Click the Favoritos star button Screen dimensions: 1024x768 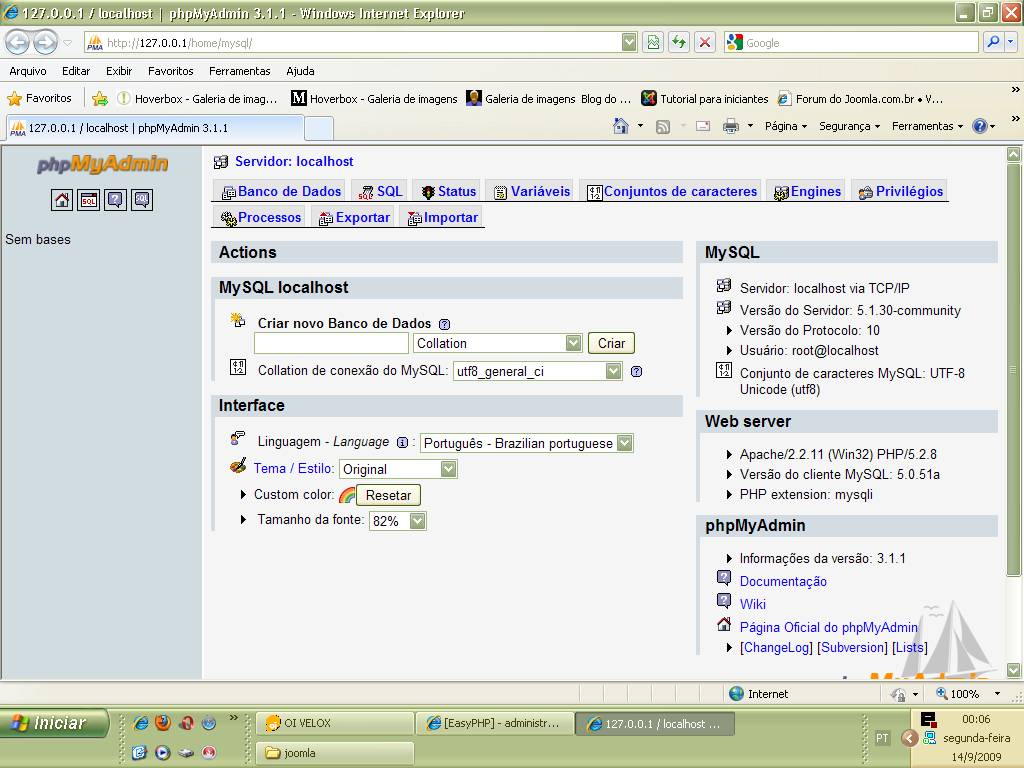click(x=39, y=99)
